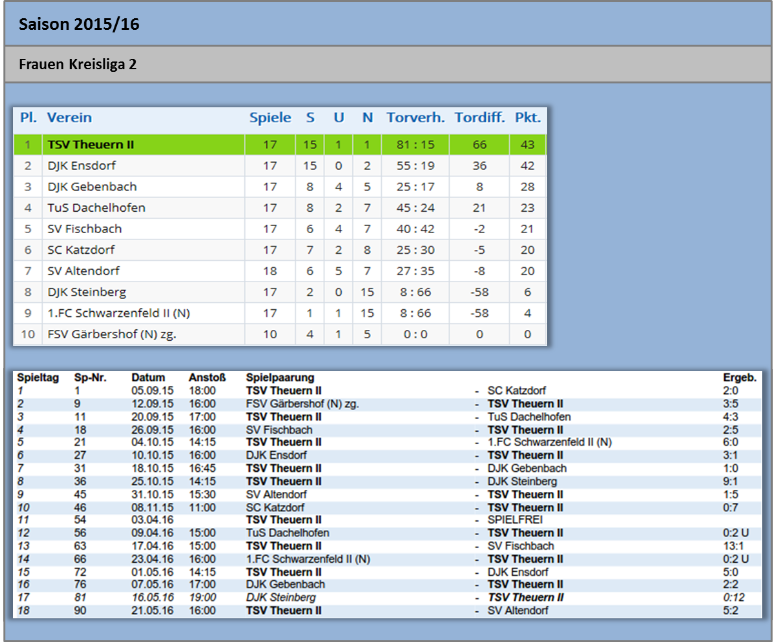Click opponent 'SV Altendorf' on matchday 18
This screenshot has width=775, height=642.
518,611
